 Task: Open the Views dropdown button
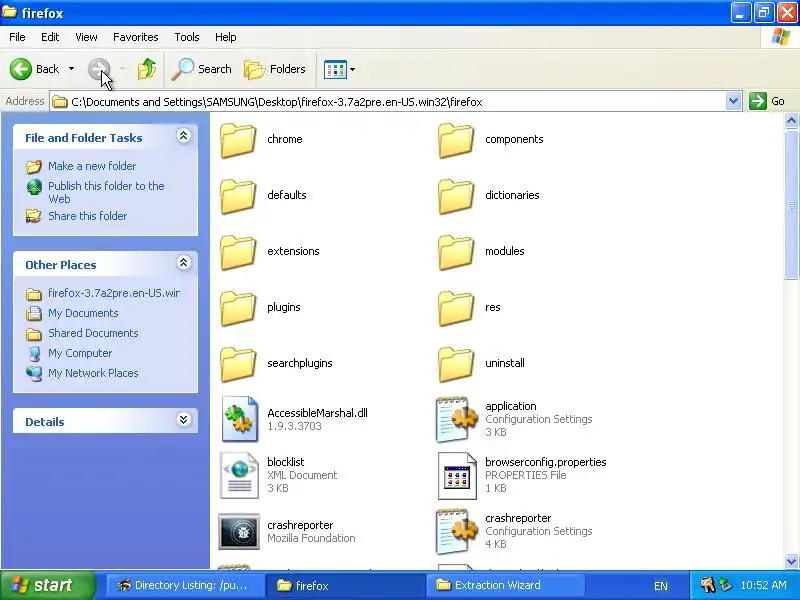coord(339,69)
